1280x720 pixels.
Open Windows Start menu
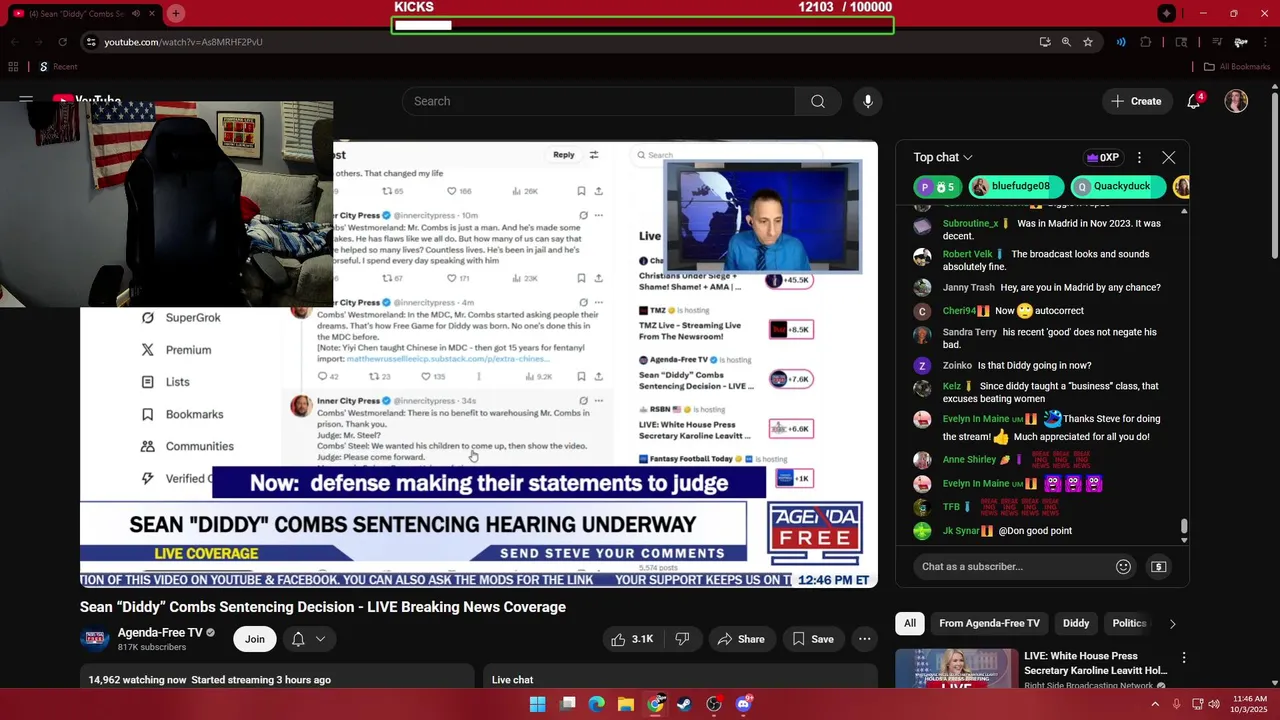pos(537,704)
